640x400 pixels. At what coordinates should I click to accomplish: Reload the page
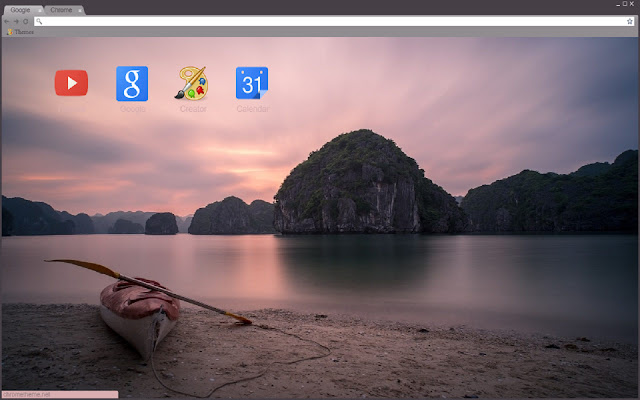(26, 21)
